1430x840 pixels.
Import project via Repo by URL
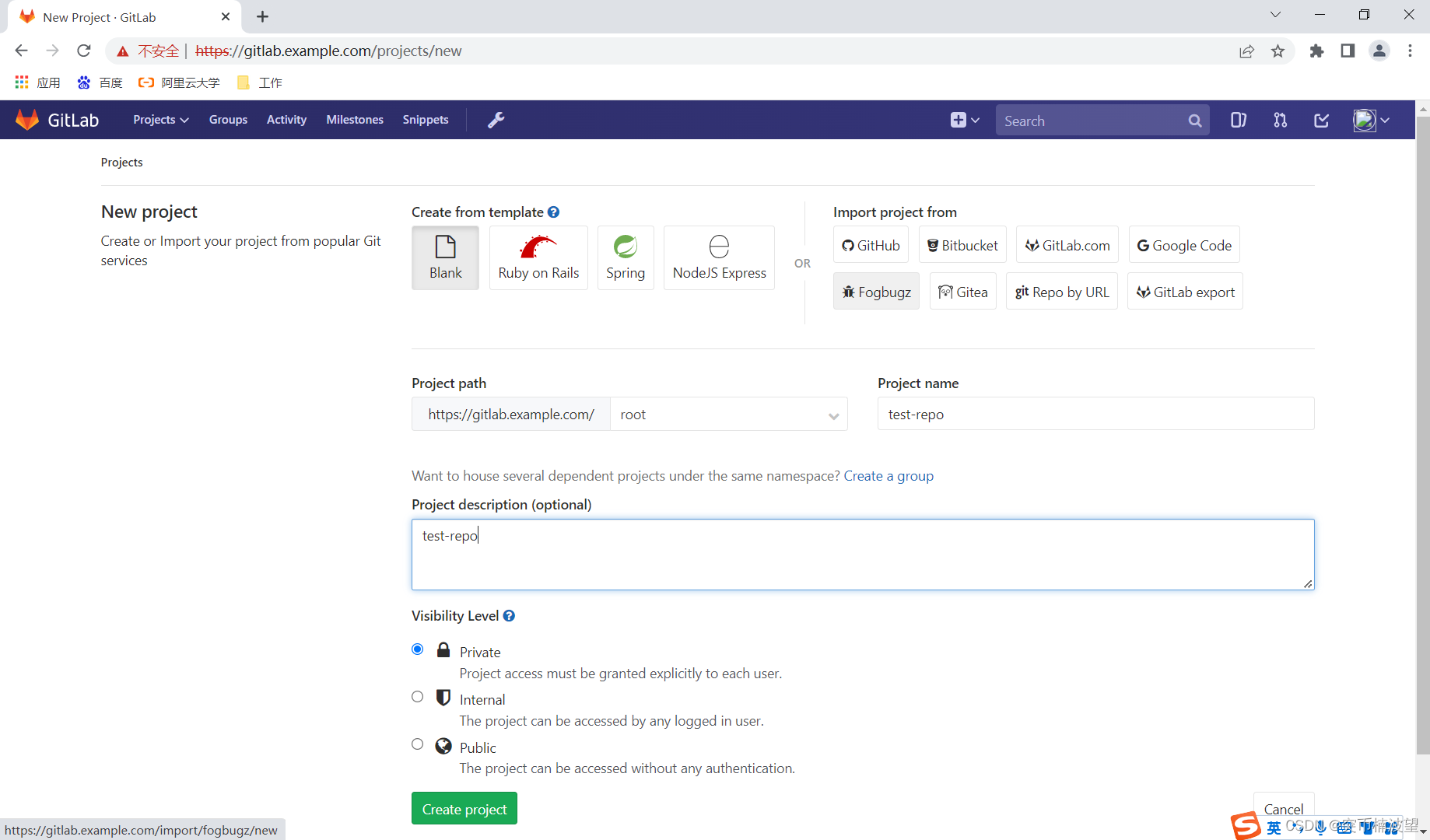pyautogui.click(x=1062, y=292)
